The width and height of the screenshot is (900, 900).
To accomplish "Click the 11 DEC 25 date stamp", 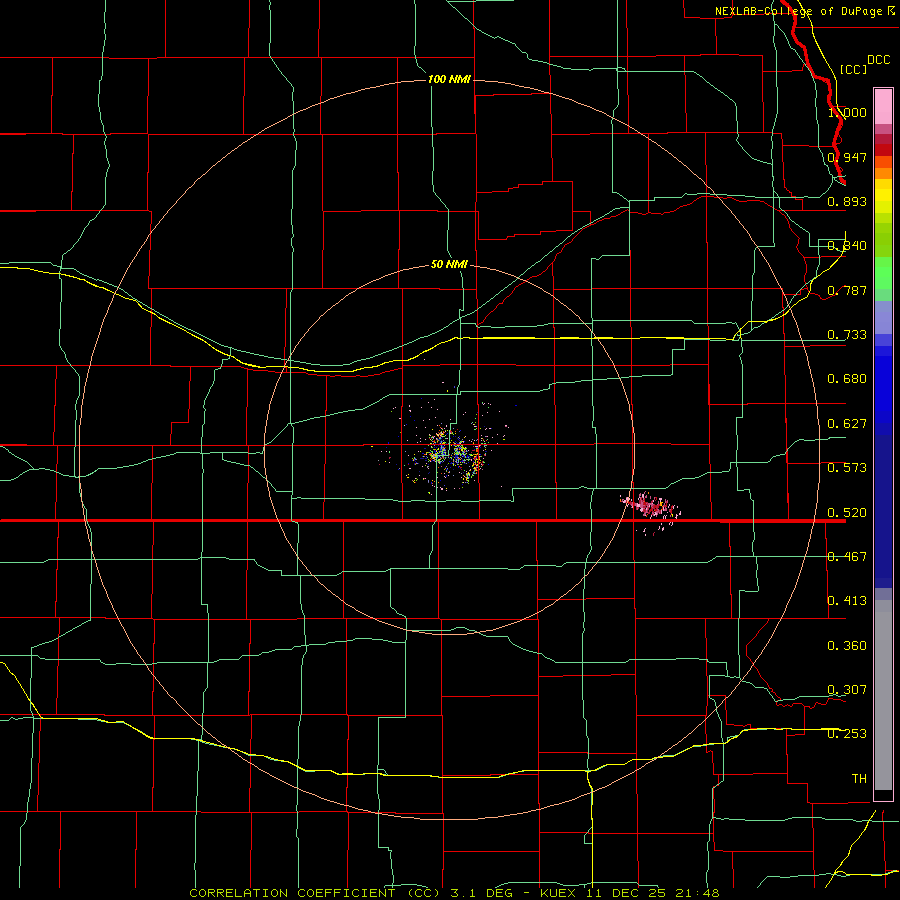I will [x=624, y=893].
